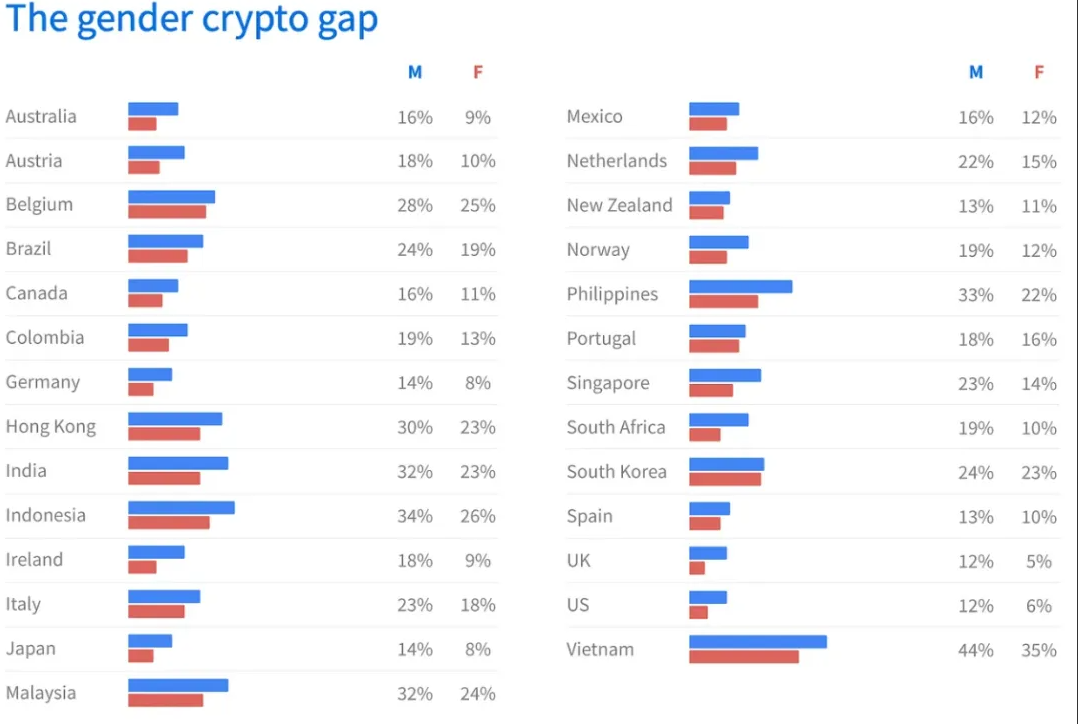Select Vietnam's blue male bar
1078x724 pixels.
coord(757,641)
